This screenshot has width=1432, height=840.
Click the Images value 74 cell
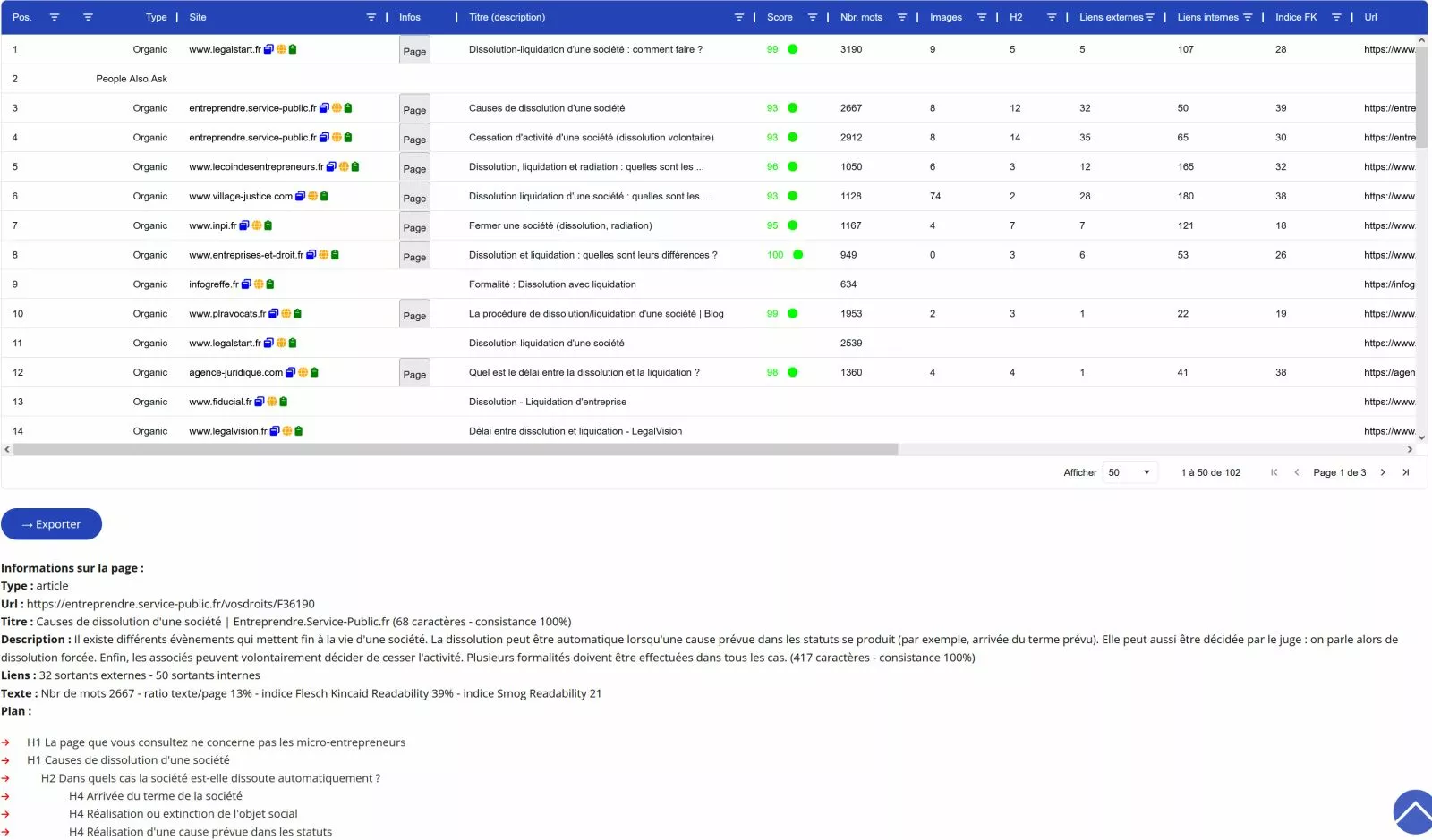click(x=935, y=196)
